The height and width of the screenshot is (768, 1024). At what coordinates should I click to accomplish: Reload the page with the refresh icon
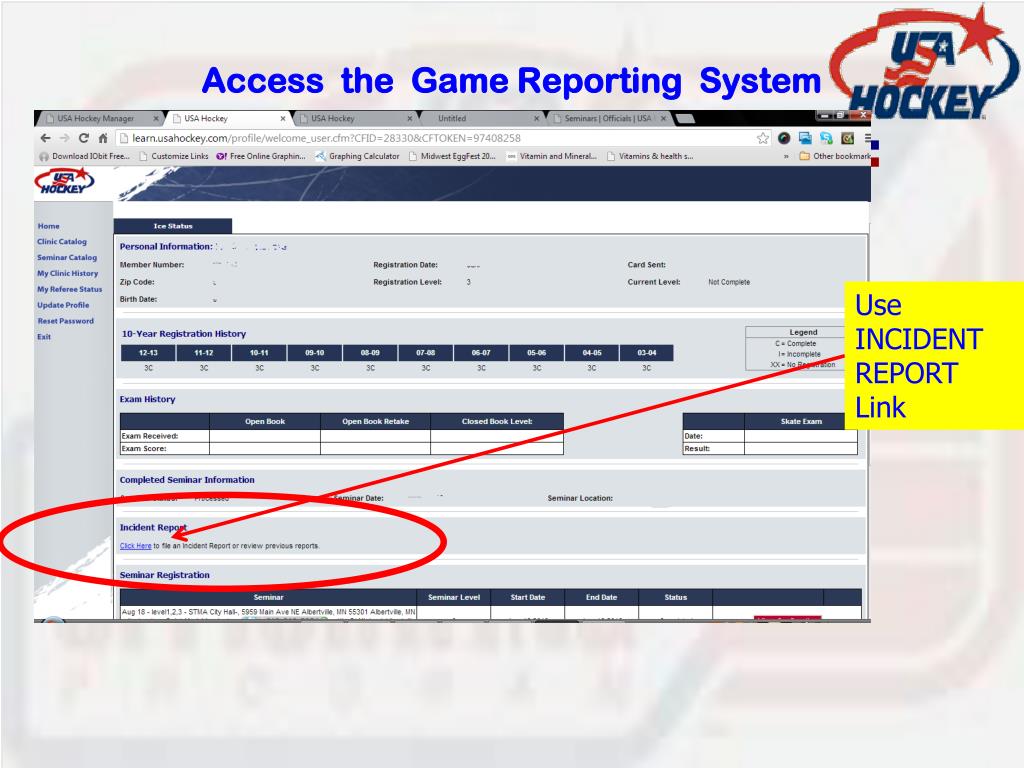click(x=84, y=138)
